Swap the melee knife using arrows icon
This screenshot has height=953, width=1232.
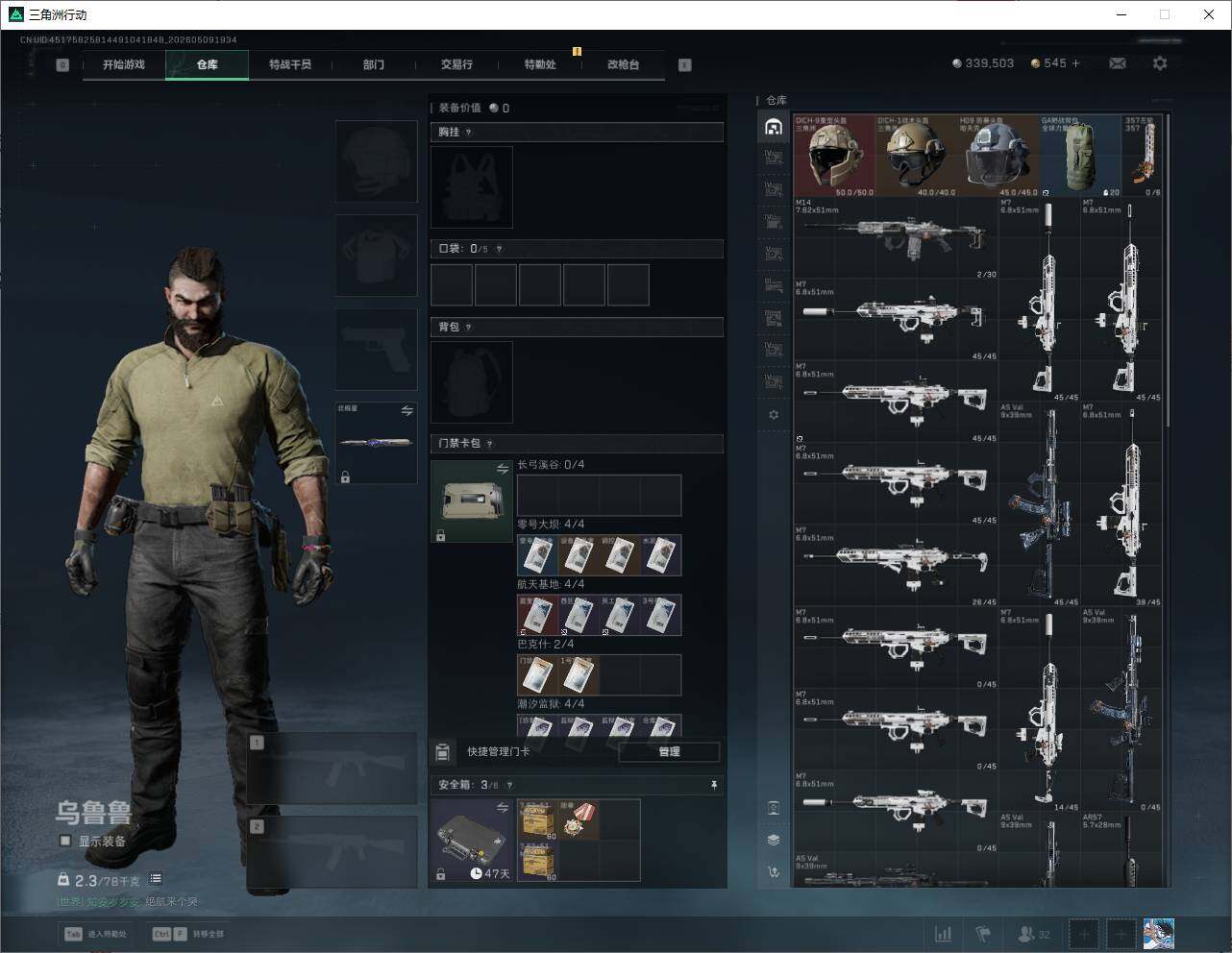coord(407,411)
